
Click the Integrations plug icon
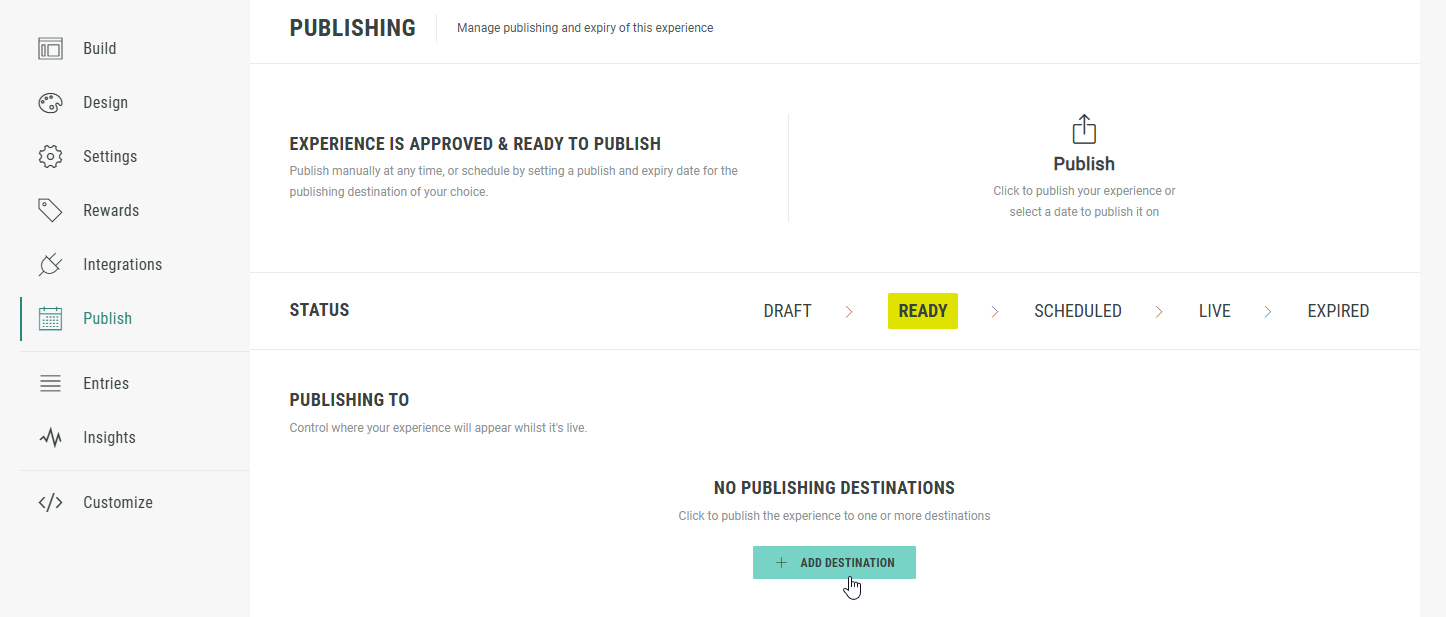50,264
